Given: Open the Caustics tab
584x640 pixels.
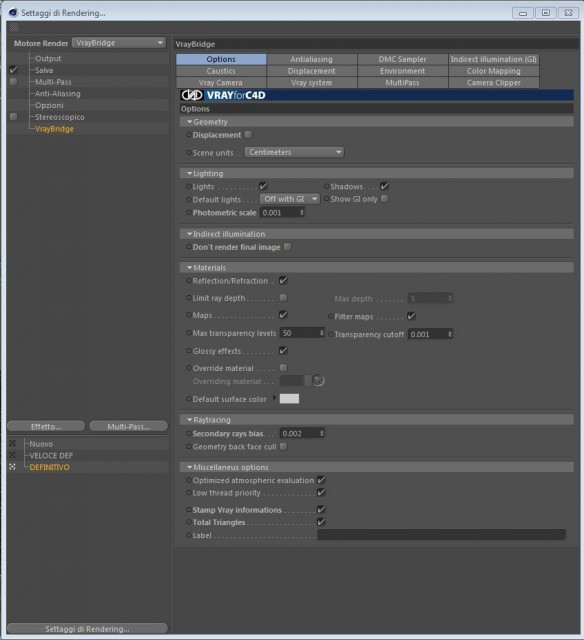Looking at the screenshot, I should 221,71.
